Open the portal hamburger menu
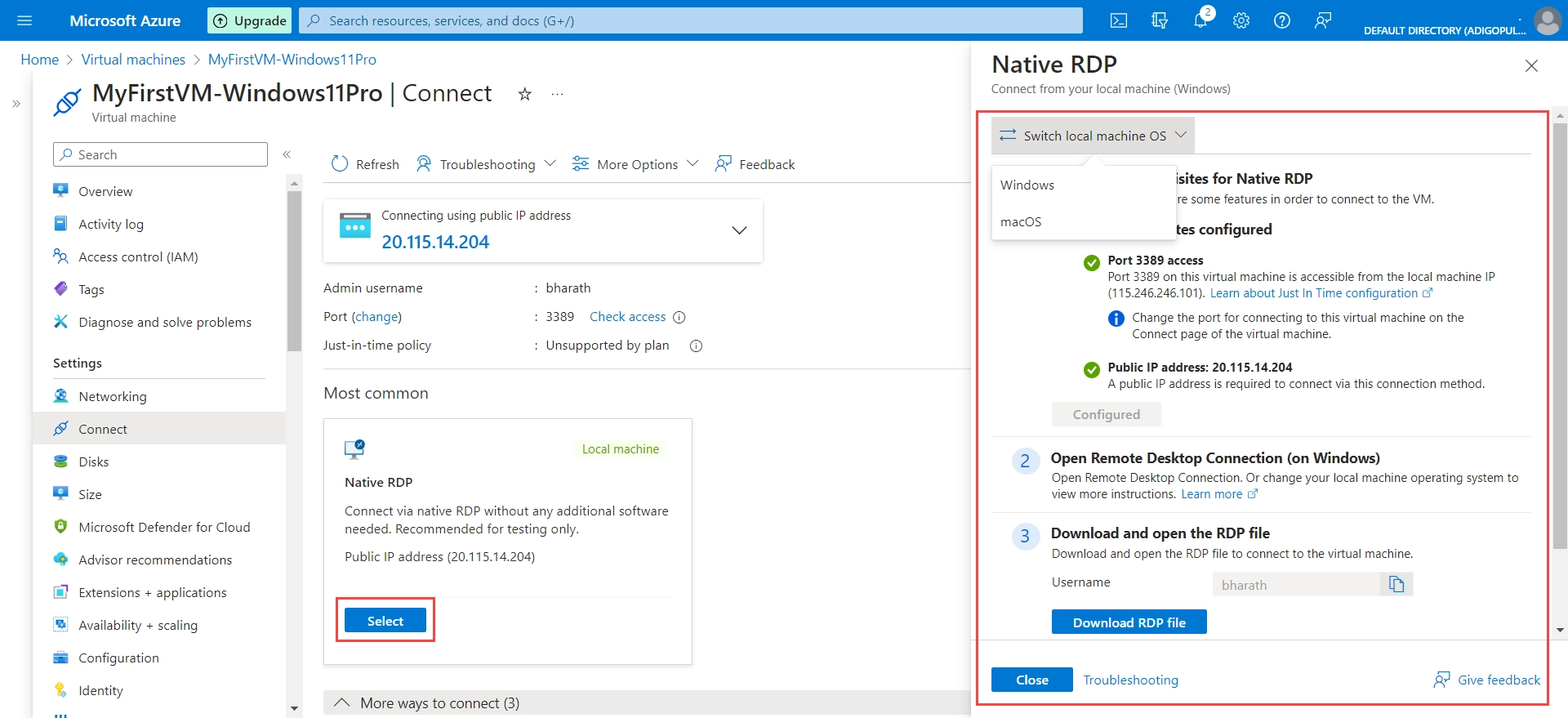The image size is (1568, 718). (24, 20)
